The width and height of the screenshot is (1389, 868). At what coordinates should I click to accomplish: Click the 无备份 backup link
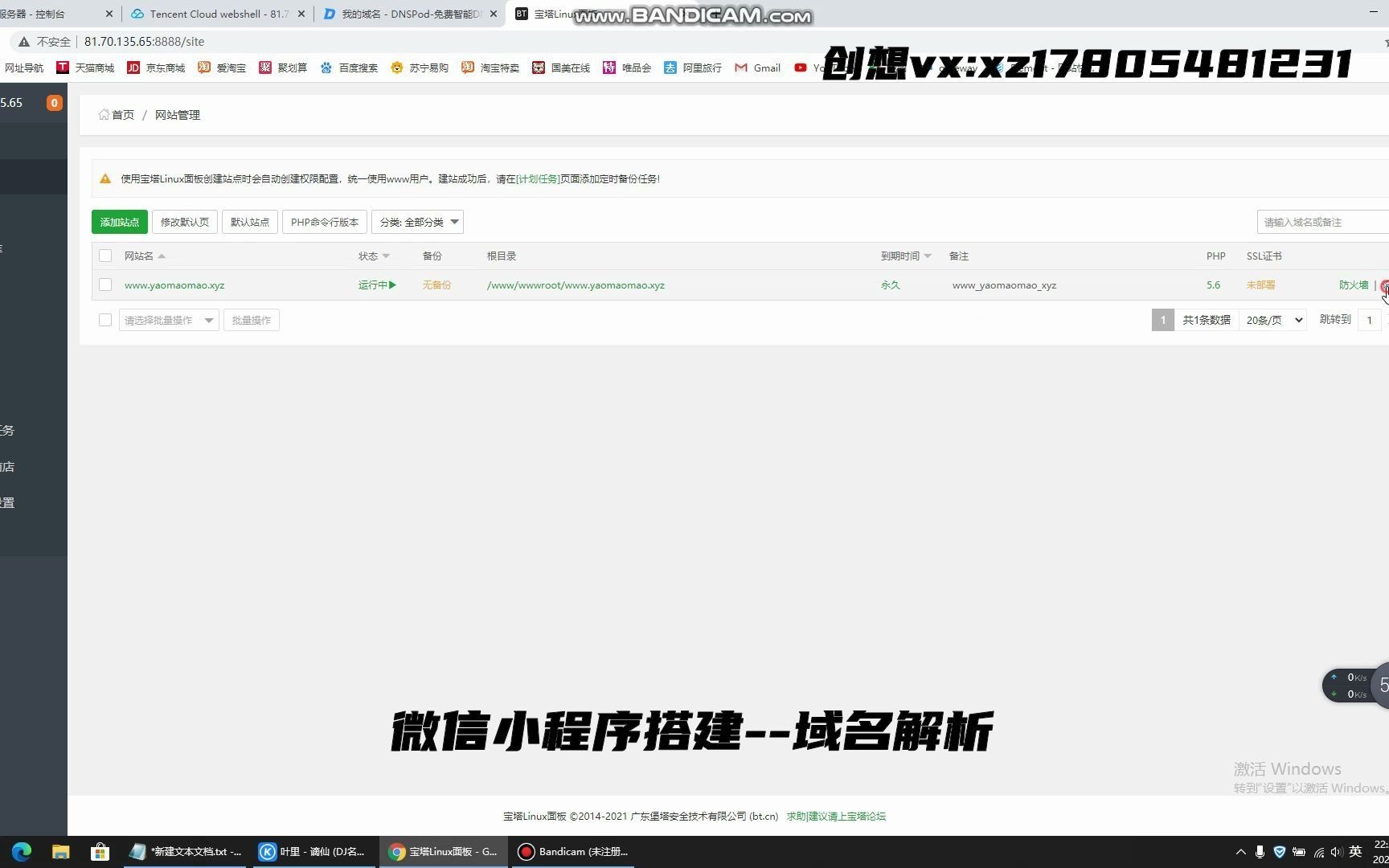point(436,285)
